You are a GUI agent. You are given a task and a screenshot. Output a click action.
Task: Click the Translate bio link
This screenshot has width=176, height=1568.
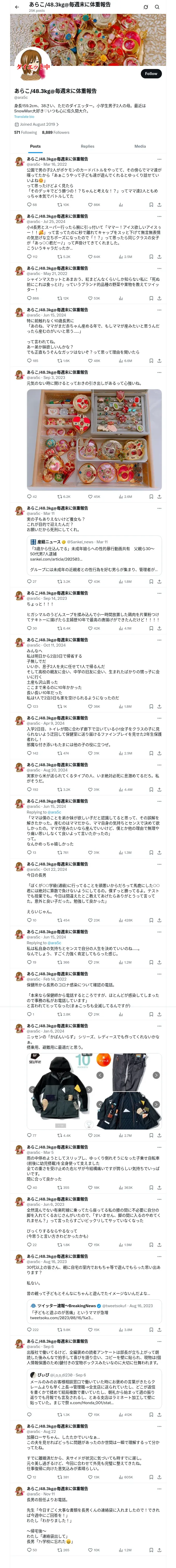tap(24, 116)
